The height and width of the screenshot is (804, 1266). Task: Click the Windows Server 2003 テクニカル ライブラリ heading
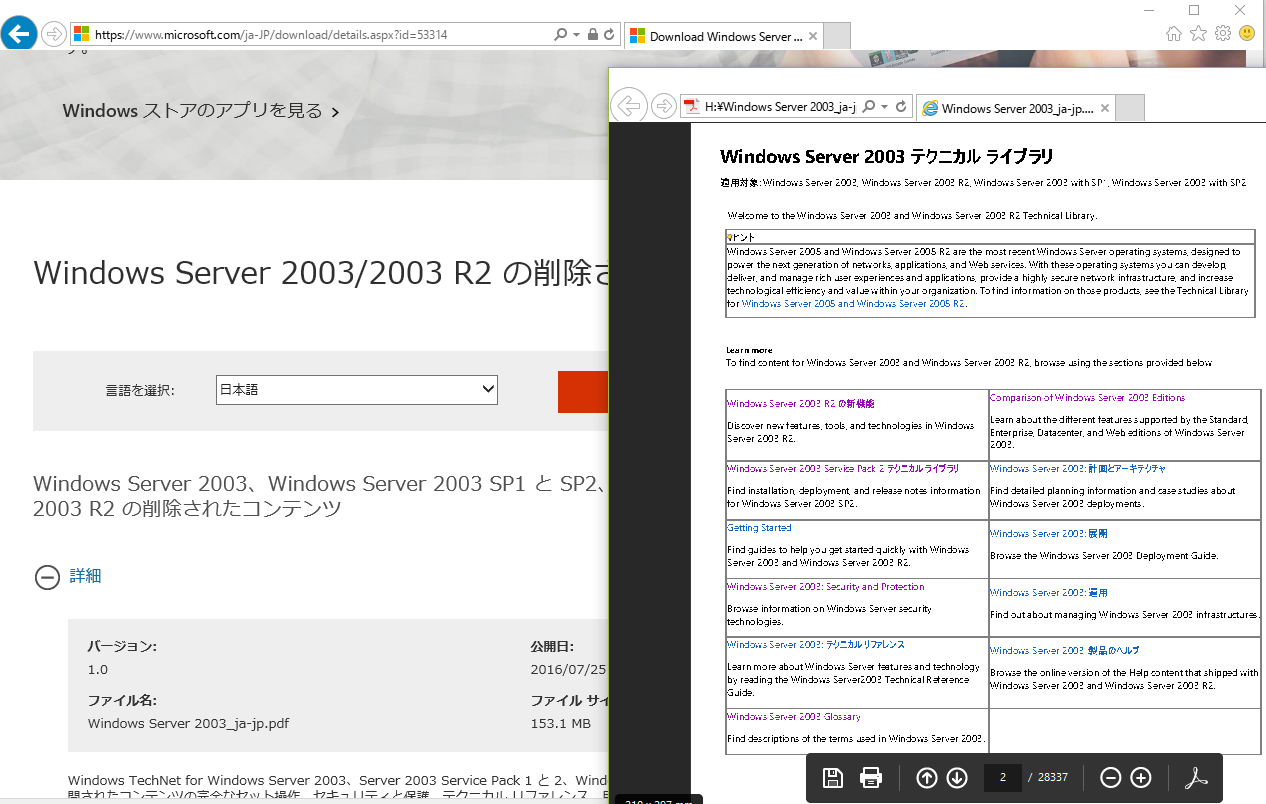[886, 156]
